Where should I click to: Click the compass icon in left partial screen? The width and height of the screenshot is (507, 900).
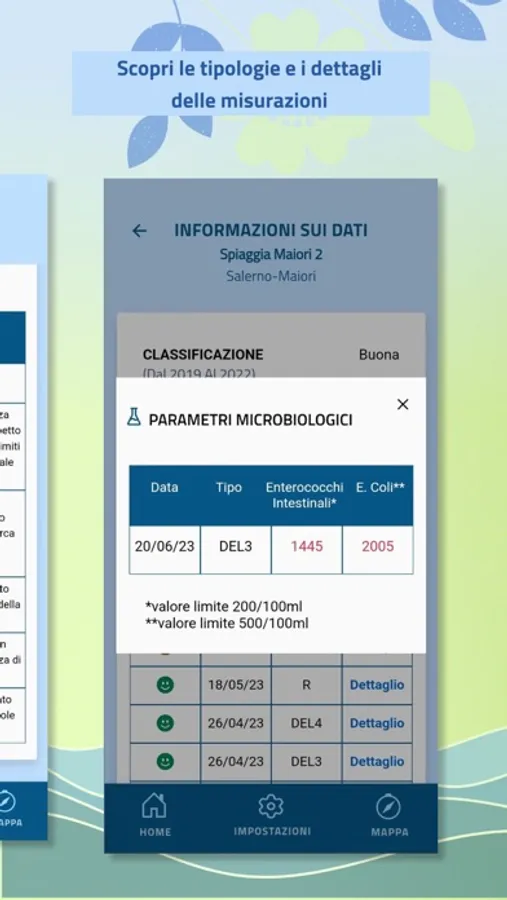pyautogui.click(x=7, y=801)
